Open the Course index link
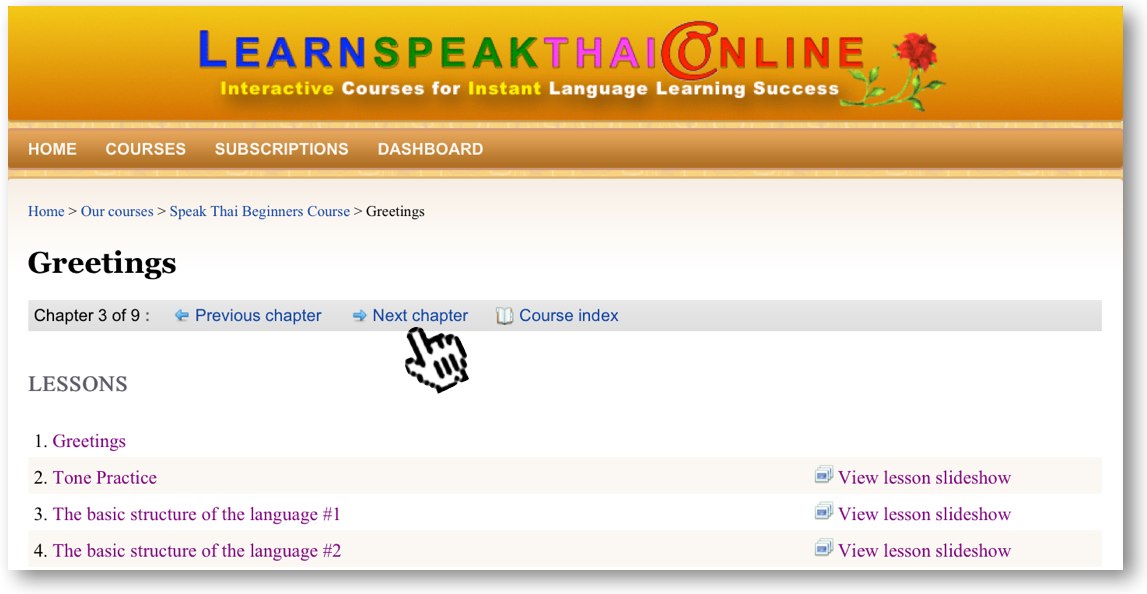This screenshot has height=594, width=1147. 568,316
